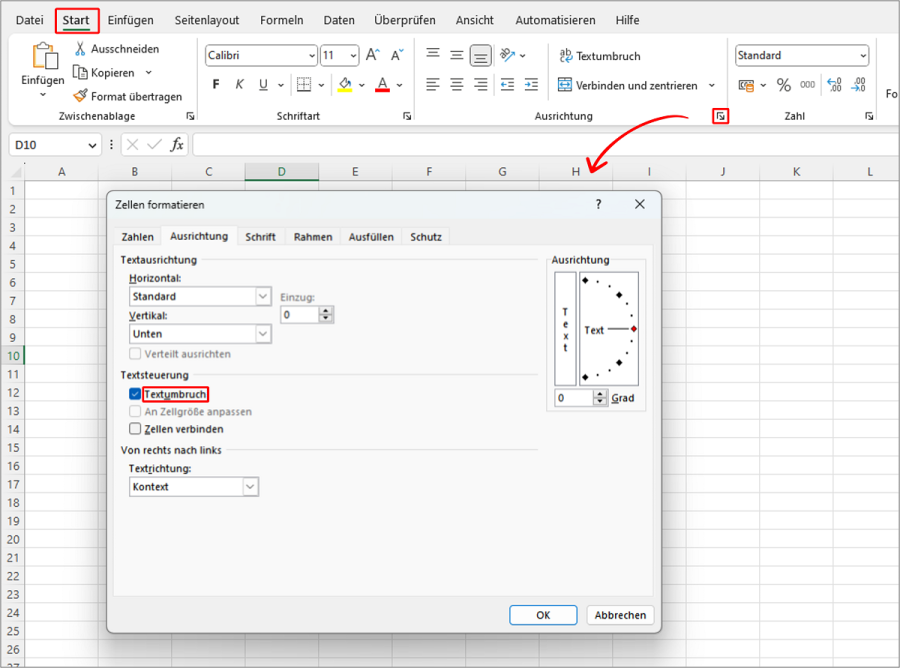Image resolution: width=900 pixels, height=668 pixels.
Task: Click the Bold formatting icon
Action: coord(215,85)
